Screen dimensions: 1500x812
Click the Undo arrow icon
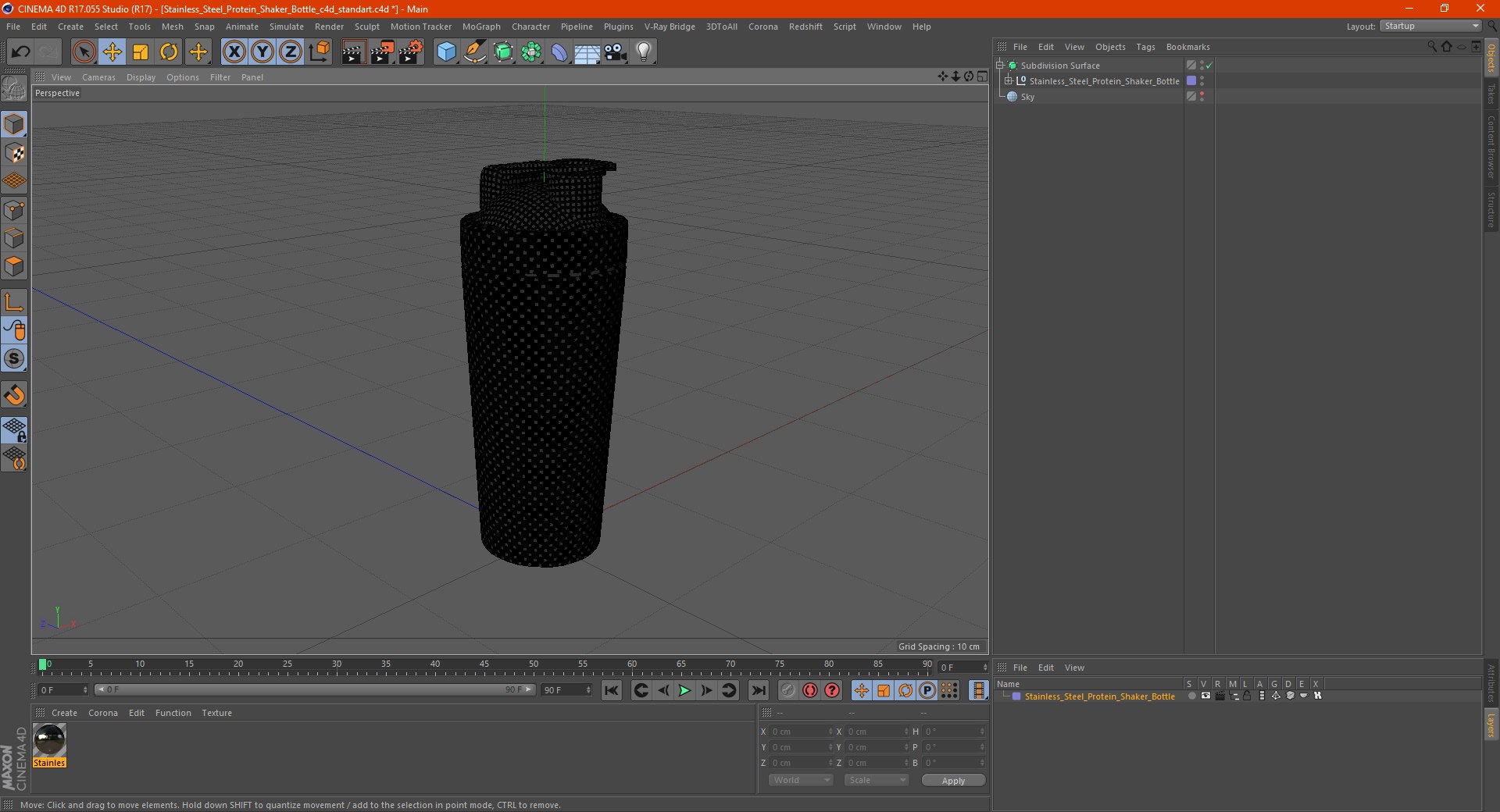pos(21,52)
